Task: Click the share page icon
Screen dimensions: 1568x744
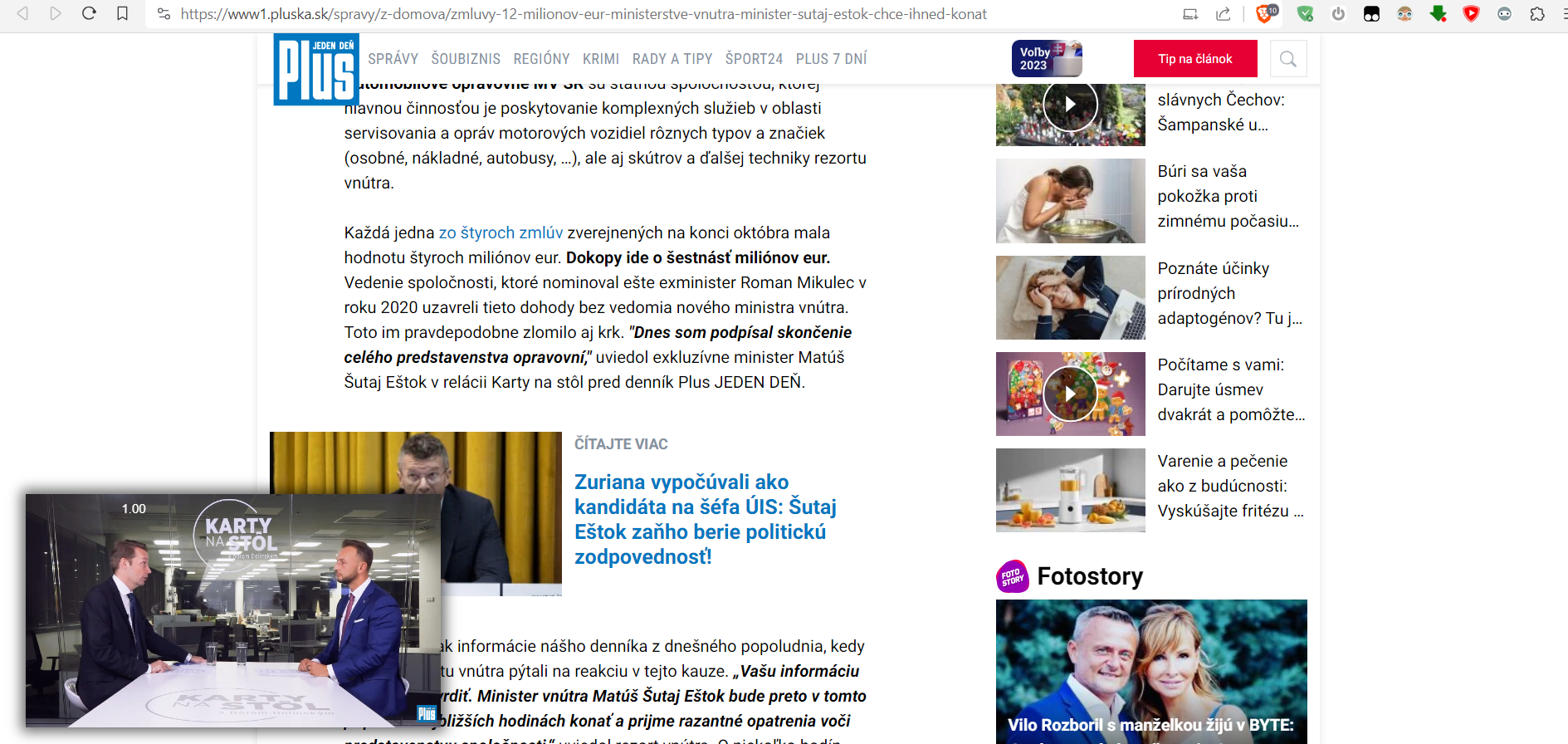Action: coord(1224,13)
